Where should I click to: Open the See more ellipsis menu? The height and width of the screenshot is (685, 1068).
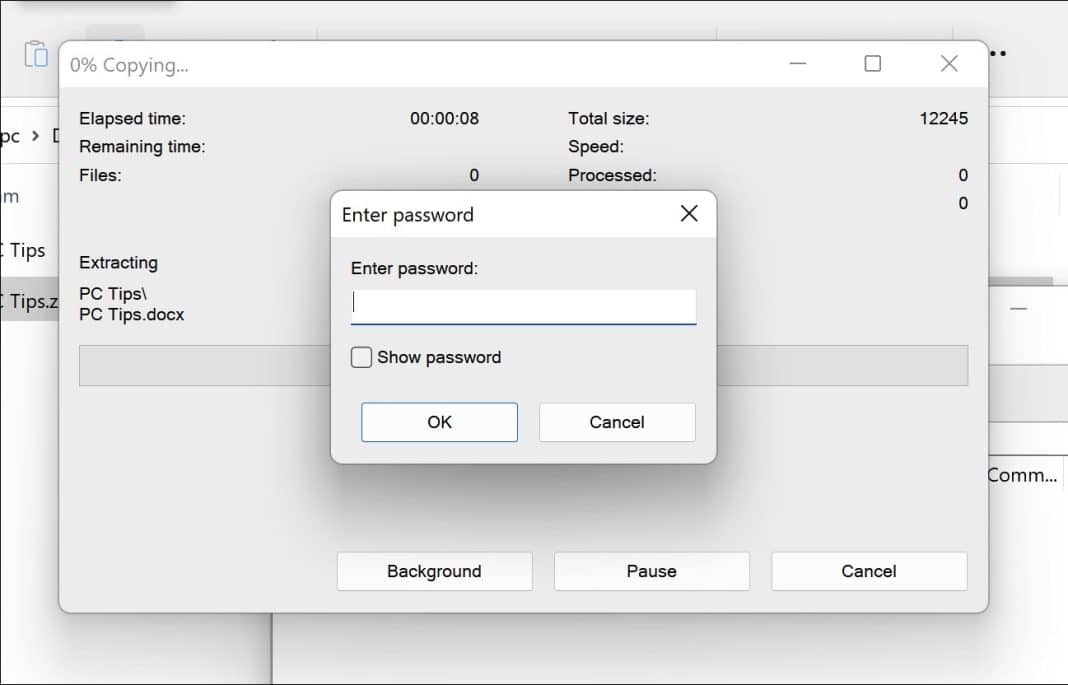click(996, 54)
